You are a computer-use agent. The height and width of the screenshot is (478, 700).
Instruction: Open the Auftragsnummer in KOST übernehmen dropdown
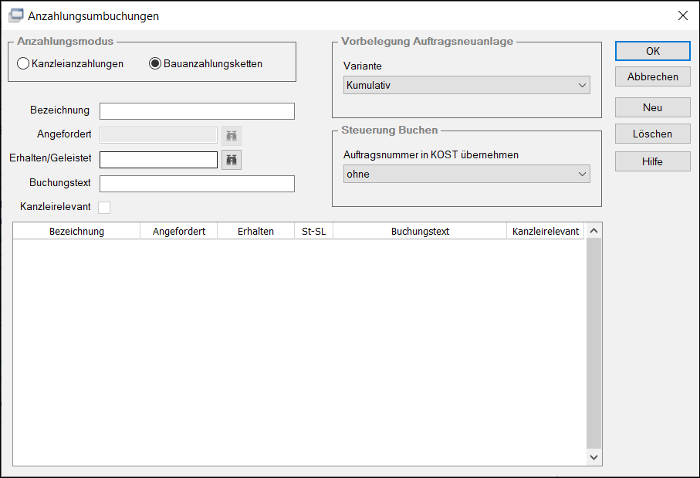coord(467,174)
